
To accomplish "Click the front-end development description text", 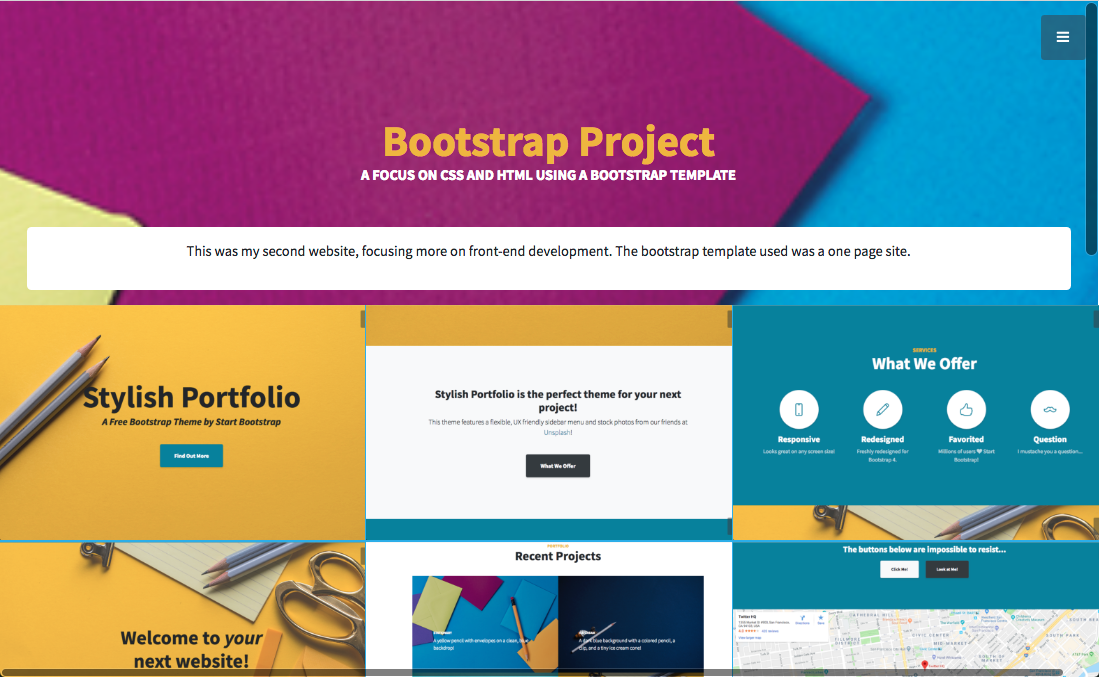I will click(x=549, y=251).
